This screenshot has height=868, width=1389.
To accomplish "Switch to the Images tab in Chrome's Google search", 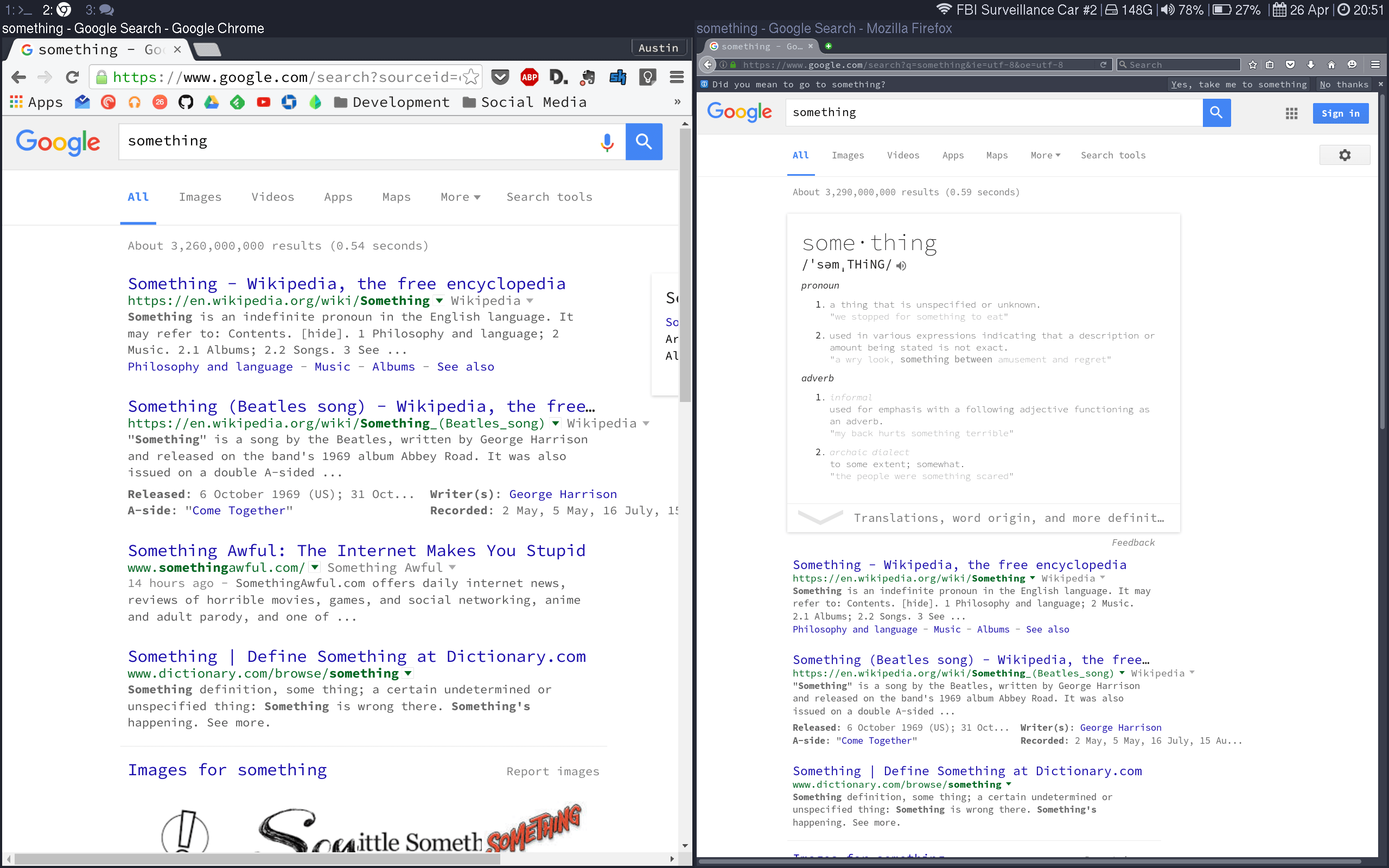I will click(200, 197).
